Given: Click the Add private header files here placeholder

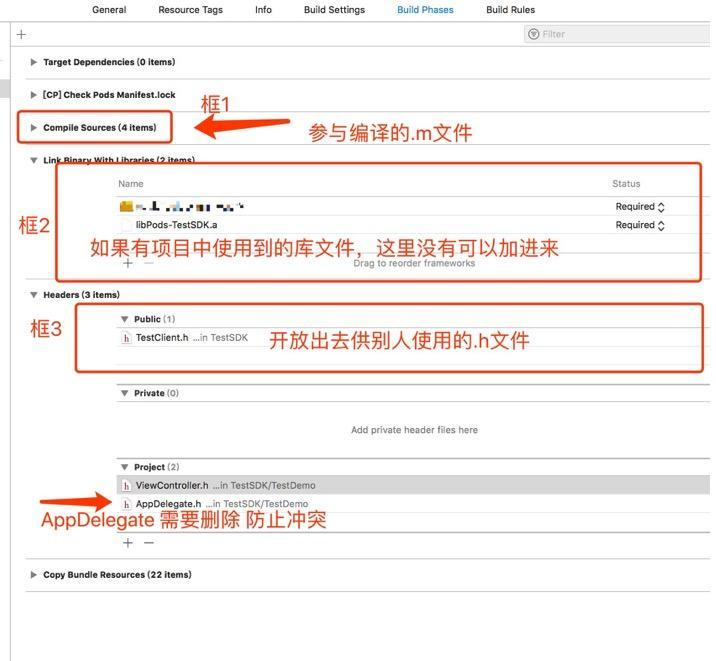Looking at the screenshot, I should [x=414, y=430].
